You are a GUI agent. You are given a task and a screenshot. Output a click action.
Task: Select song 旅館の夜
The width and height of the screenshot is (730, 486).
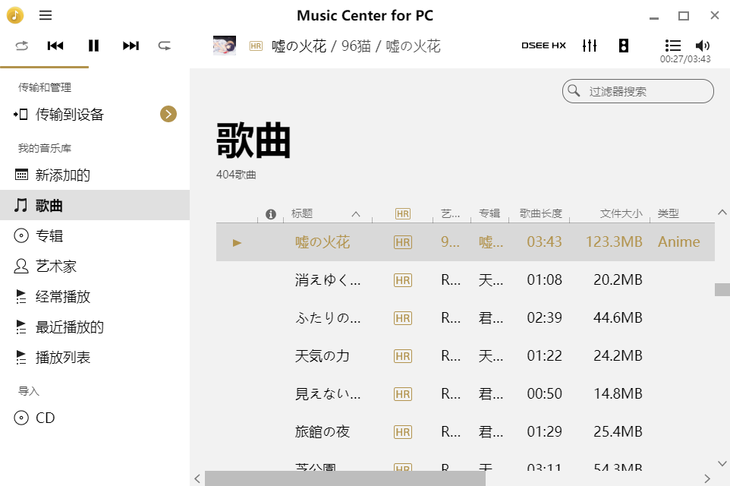465,432
